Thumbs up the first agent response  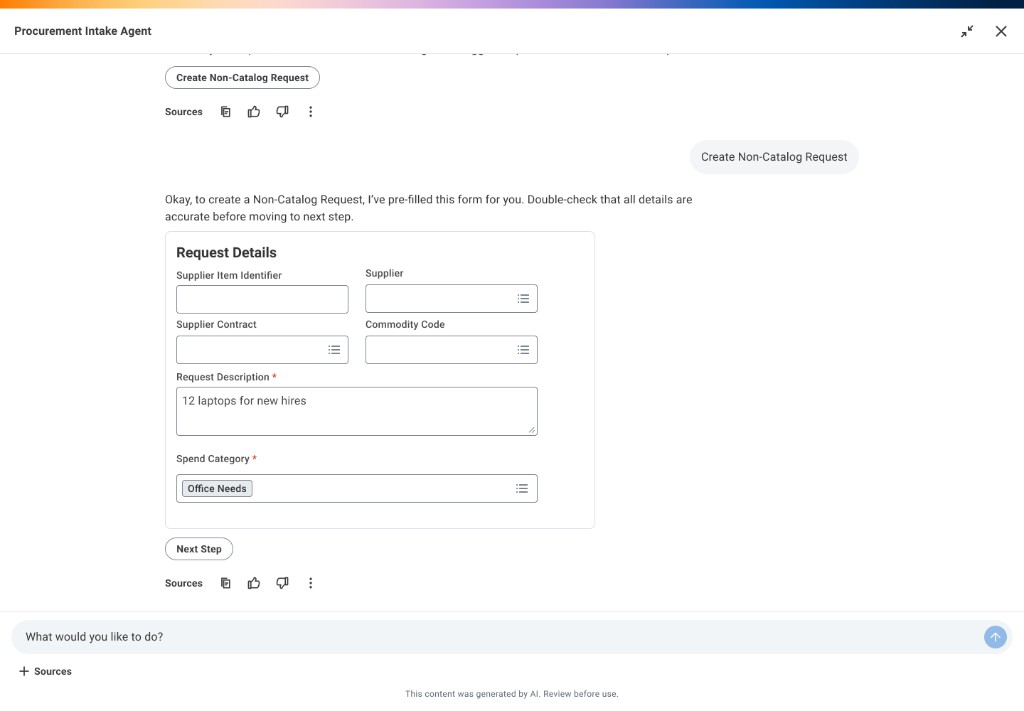click(254, 112)
